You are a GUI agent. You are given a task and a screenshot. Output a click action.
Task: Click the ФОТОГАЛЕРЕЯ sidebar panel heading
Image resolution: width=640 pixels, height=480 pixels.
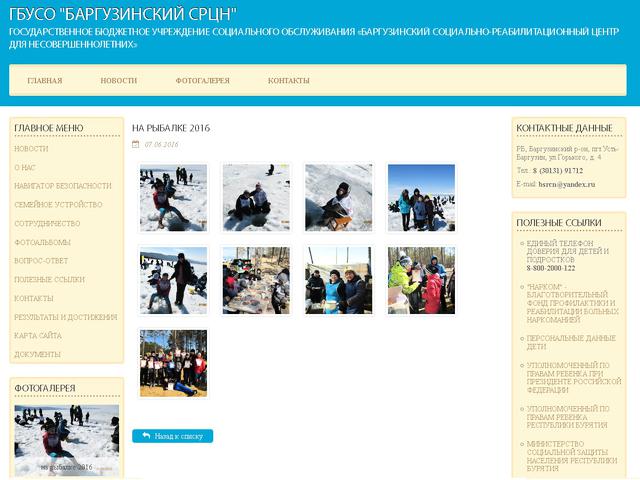pyautogui.click(x=45, y=388)
